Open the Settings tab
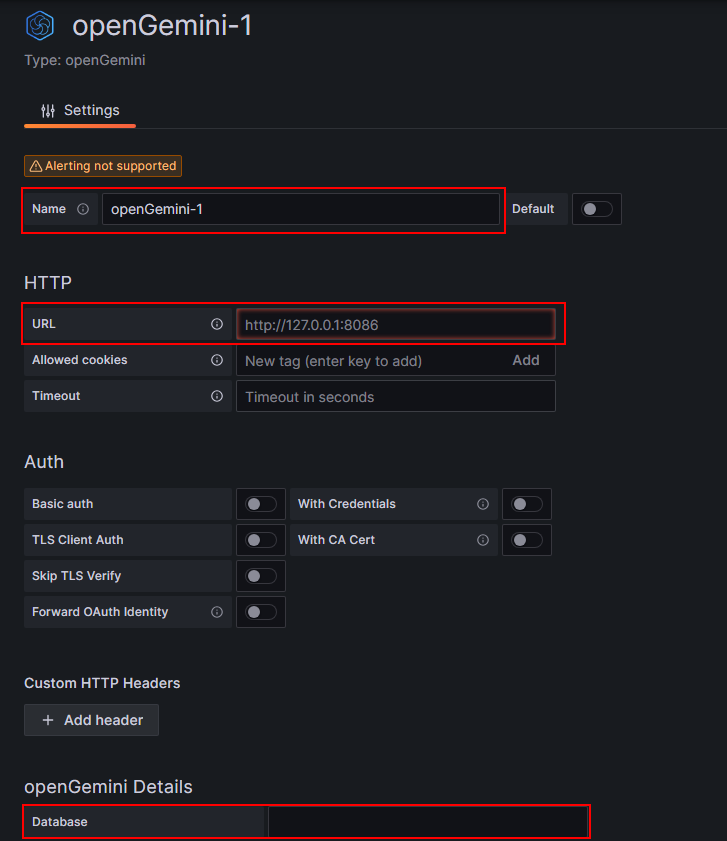Screen dimensions: 727x841 click(80, 110)
